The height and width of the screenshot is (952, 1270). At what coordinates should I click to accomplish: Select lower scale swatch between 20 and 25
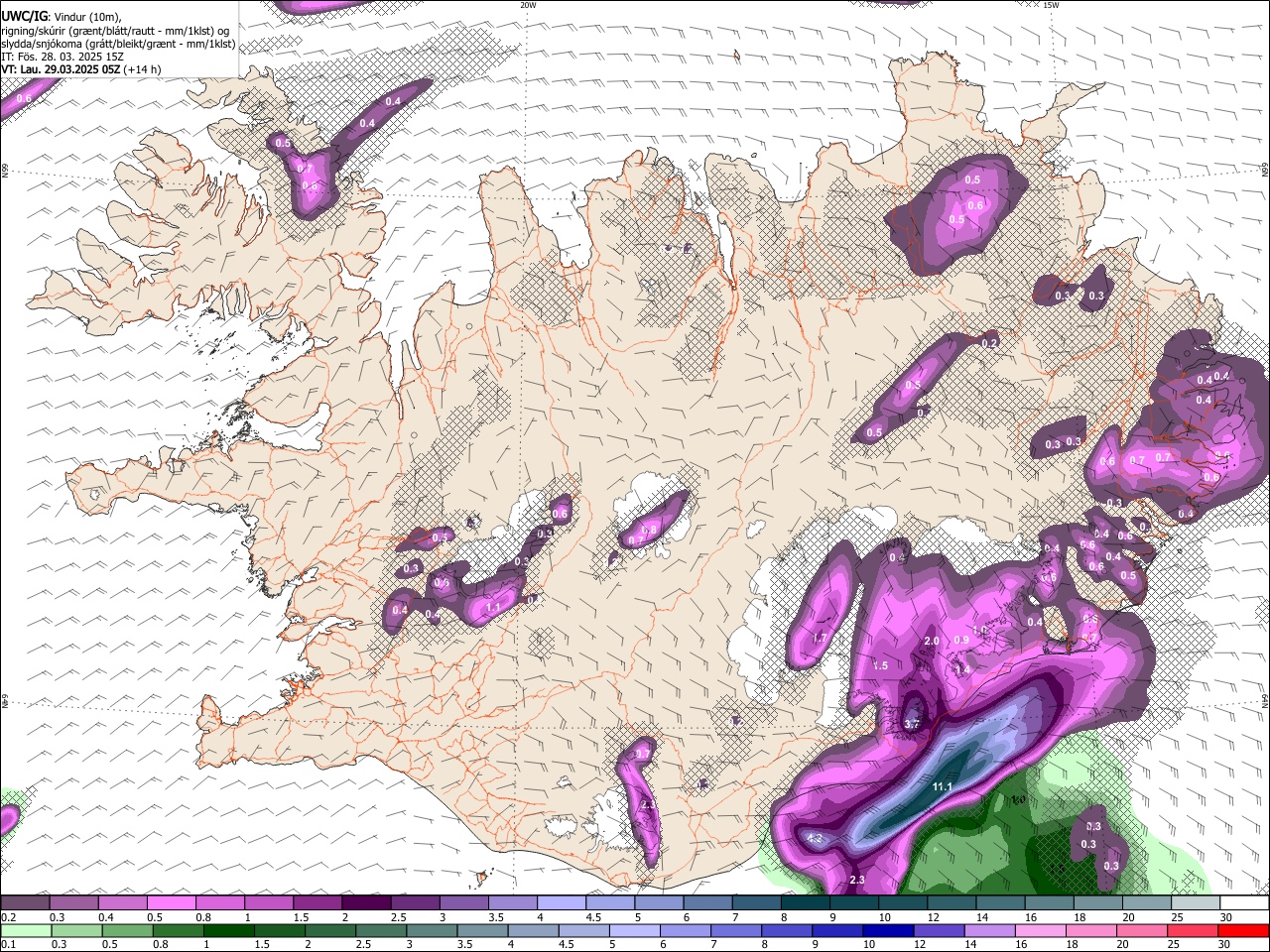(1143, 930)
